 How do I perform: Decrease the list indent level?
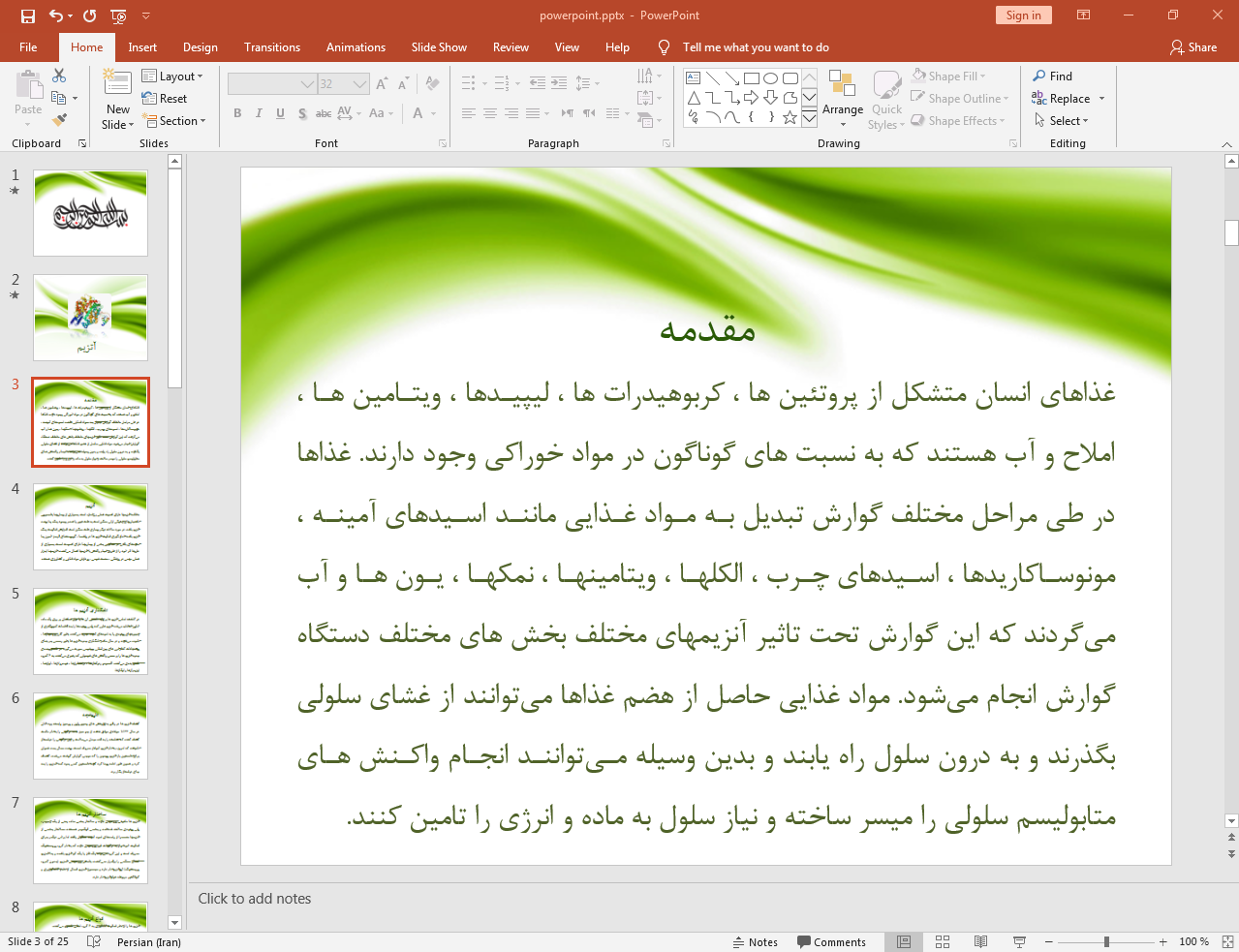coord(538,83)
